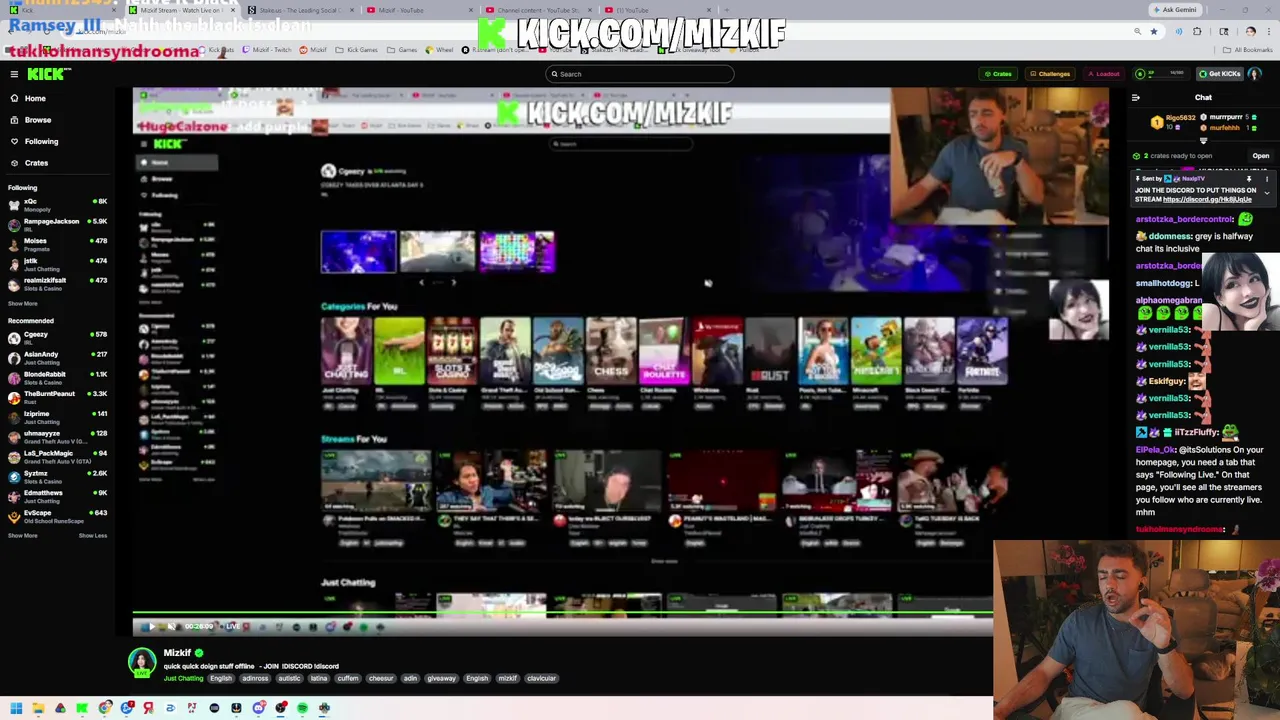Open the xQc channel from the Following list
This screenshot has height=720, width=1280.
(58, 204)
